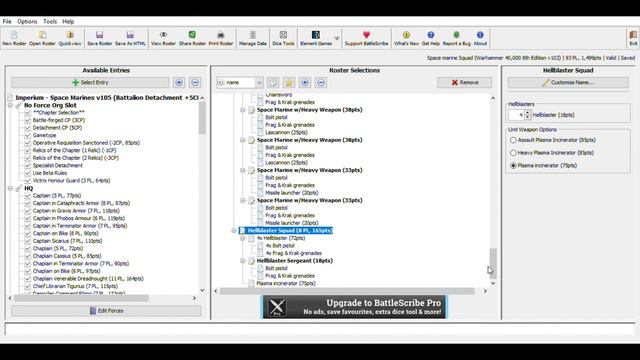Select Plasma incinerator (75pts) roster row

pos(286,283)
